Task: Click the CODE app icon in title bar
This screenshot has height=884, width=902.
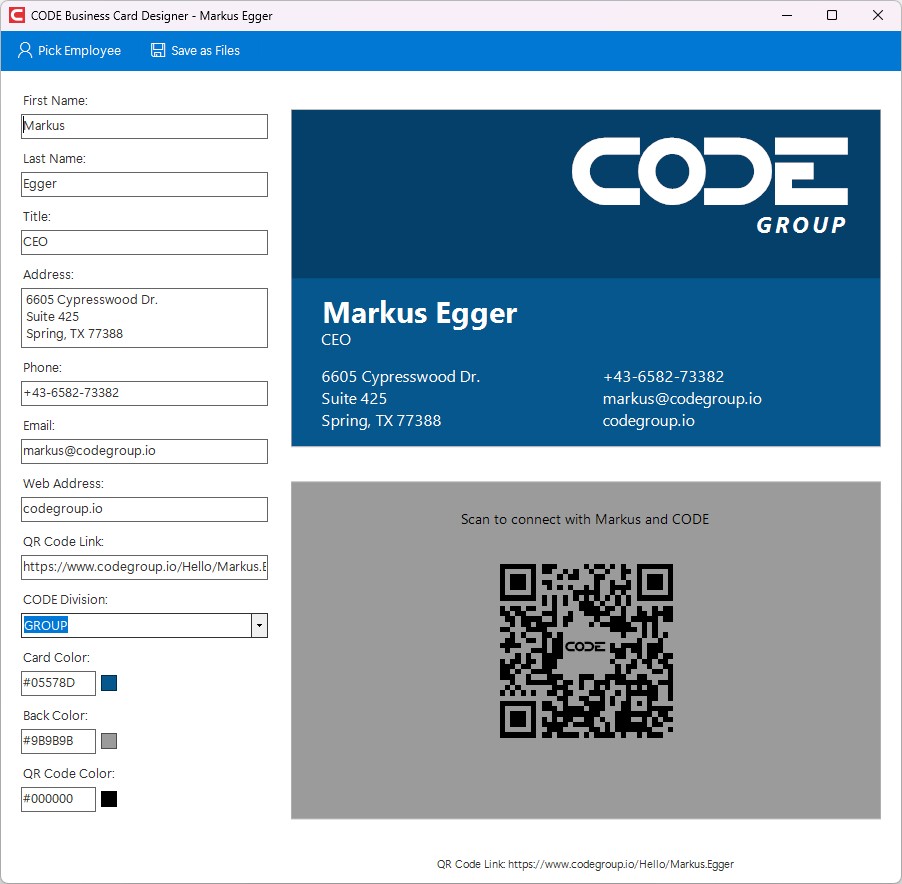Action: (x=16, y=15)
